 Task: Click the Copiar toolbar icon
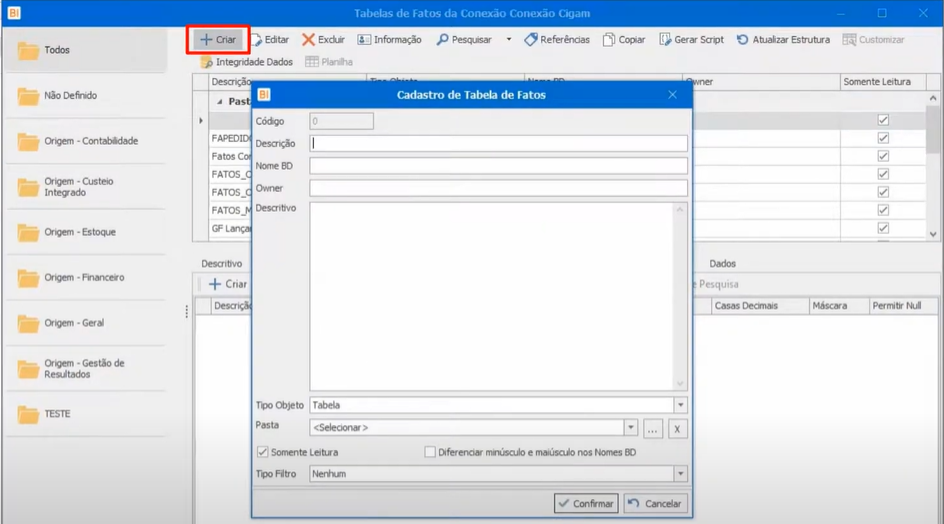click(x=609, y=40)
